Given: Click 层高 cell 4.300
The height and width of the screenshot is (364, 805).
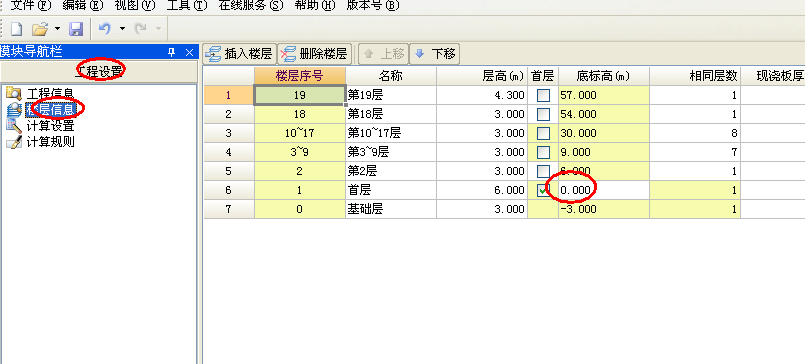Looking at the screenshot, I should point(482,95).
